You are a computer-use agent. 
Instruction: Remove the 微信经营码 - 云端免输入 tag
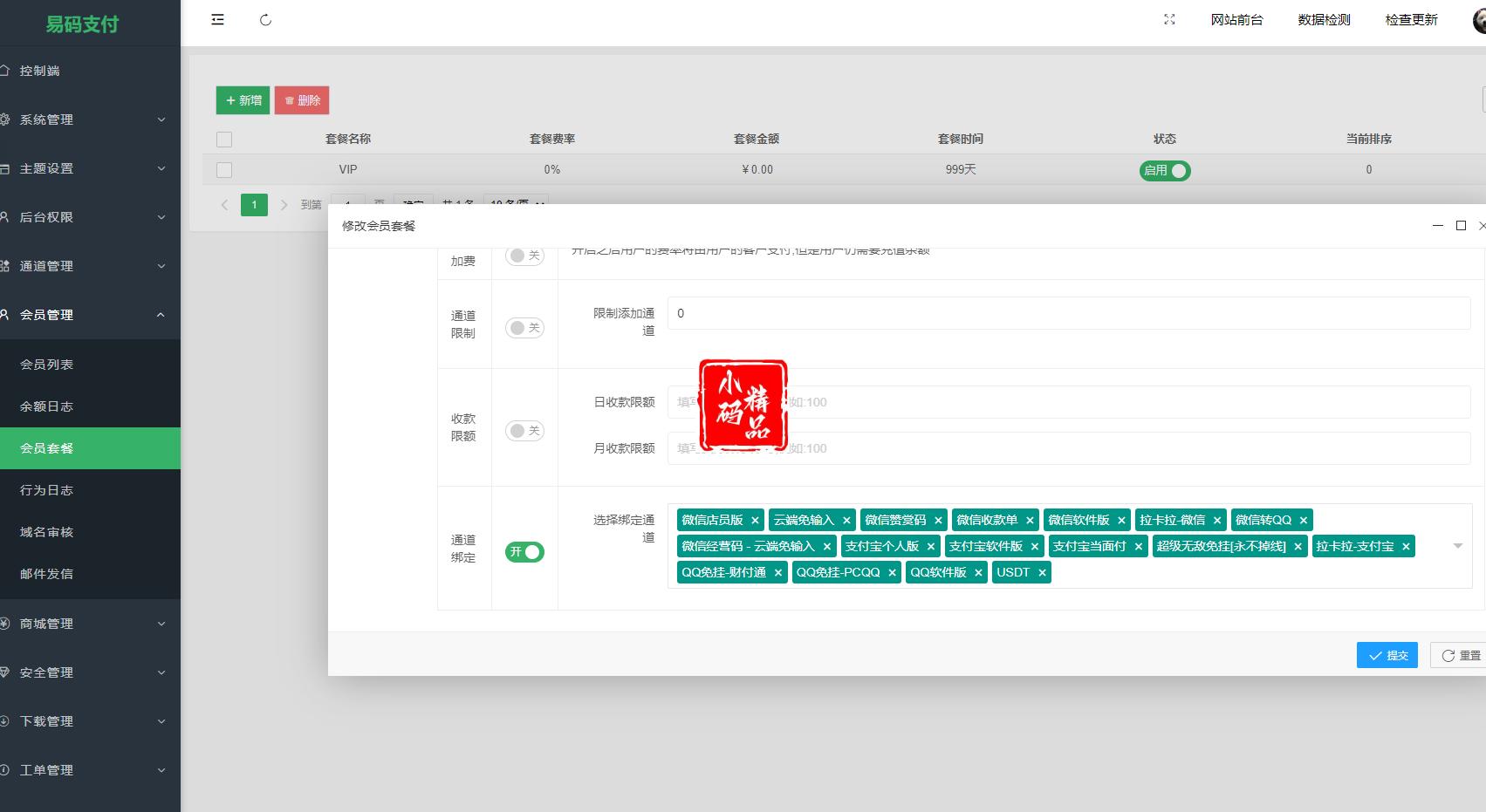(x=827, y=547)
